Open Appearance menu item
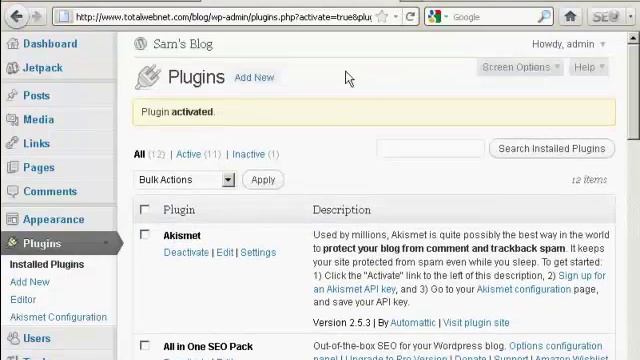Viewport: 640px width, 360px height. [53, 219]
